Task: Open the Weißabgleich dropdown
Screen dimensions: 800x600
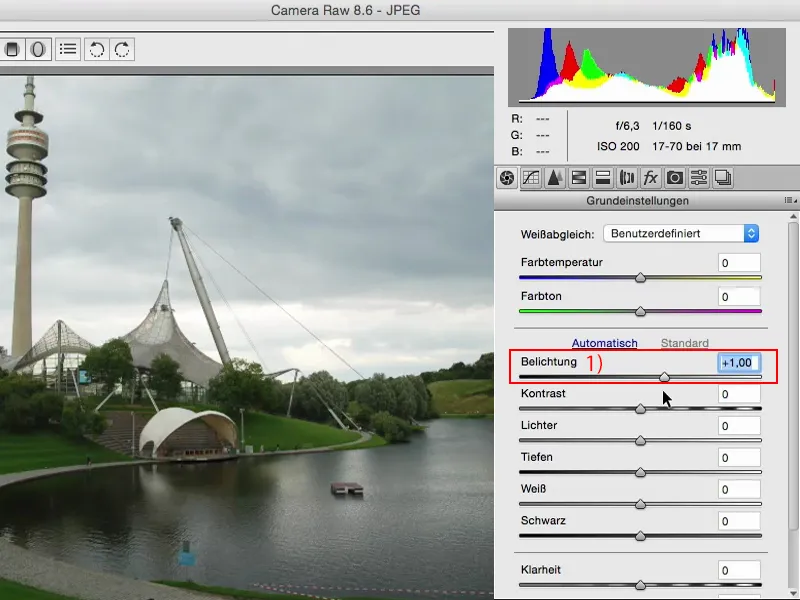Action: (681, 234)
